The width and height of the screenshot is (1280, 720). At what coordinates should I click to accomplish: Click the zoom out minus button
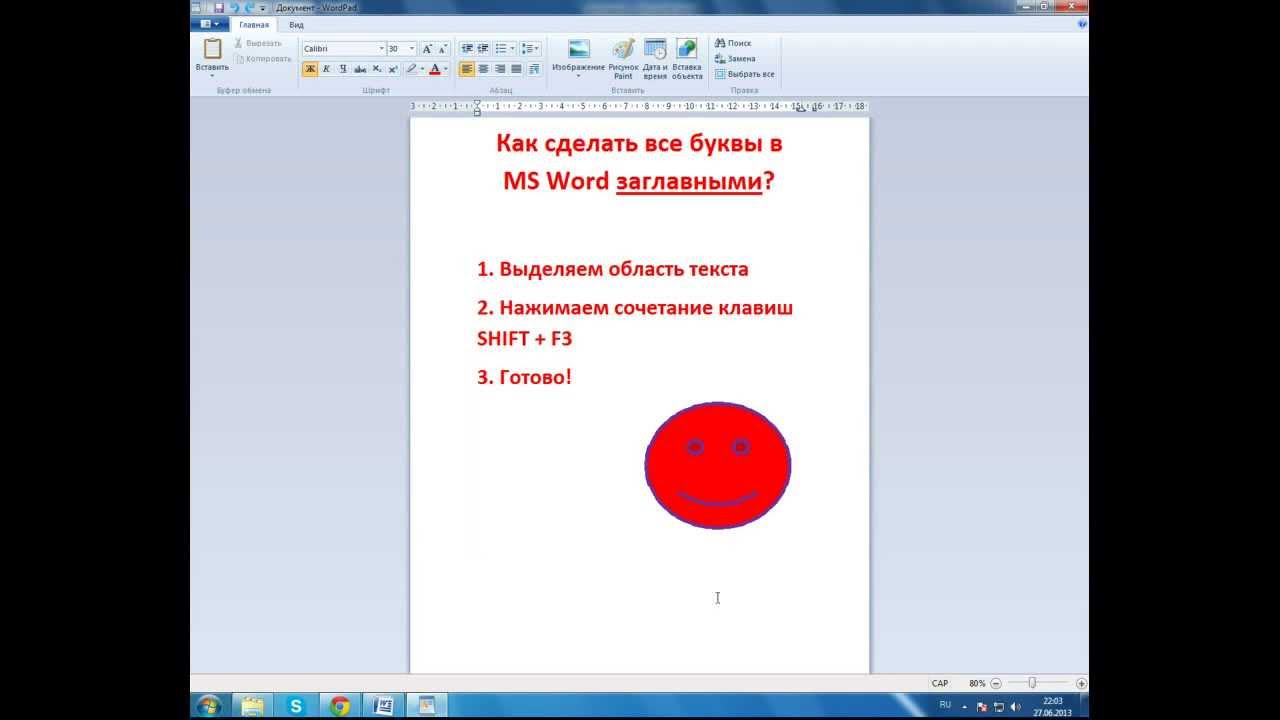point(996,683)
